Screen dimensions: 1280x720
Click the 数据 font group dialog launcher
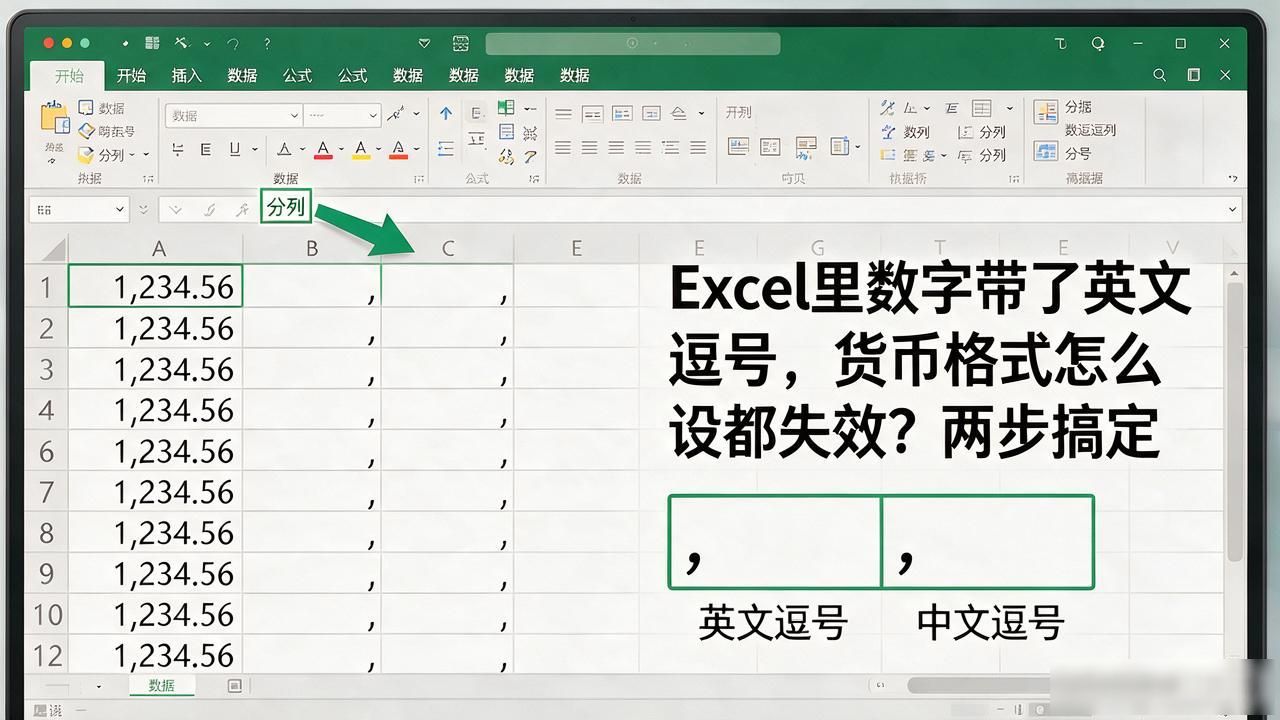click(418, 179)
